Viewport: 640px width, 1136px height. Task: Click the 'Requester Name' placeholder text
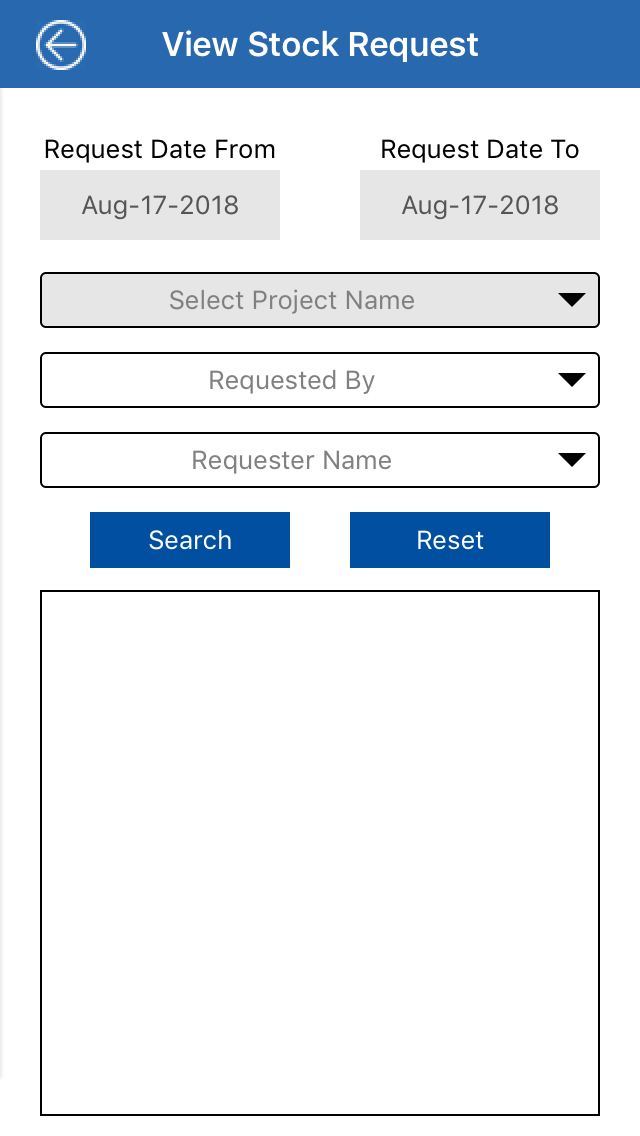(292, 460)
